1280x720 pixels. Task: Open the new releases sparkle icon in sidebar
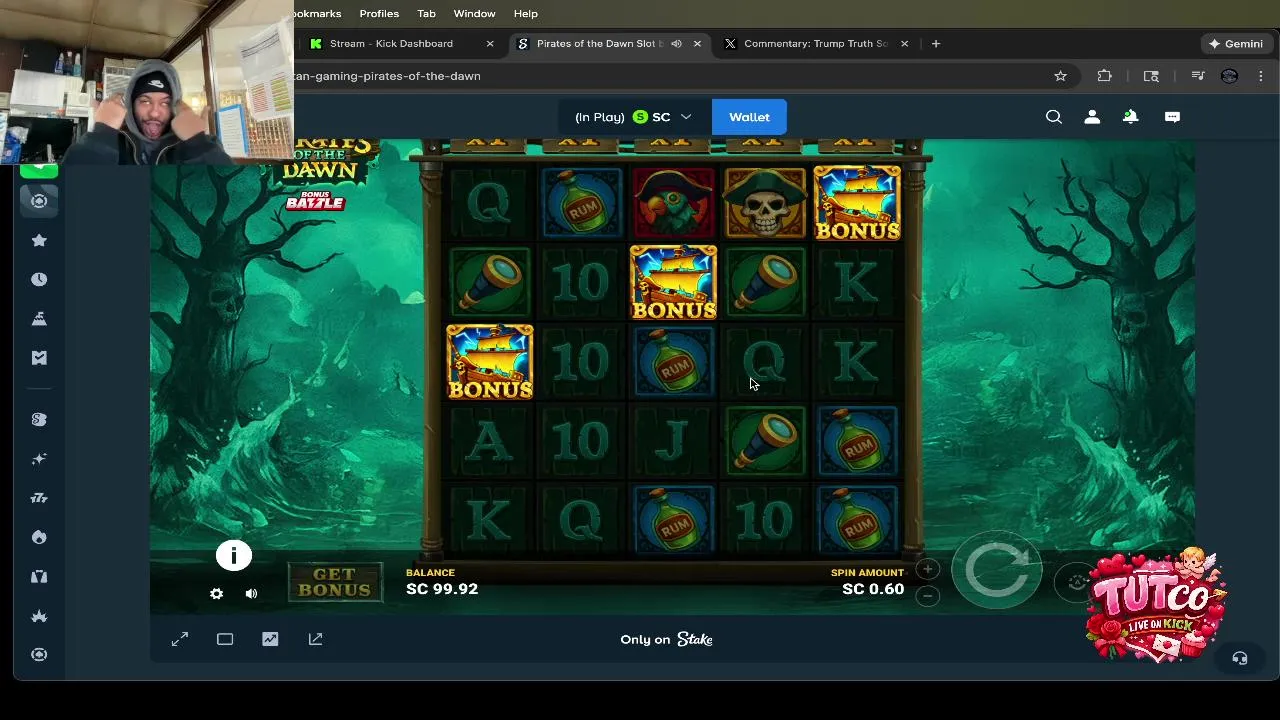coord(39,458)
